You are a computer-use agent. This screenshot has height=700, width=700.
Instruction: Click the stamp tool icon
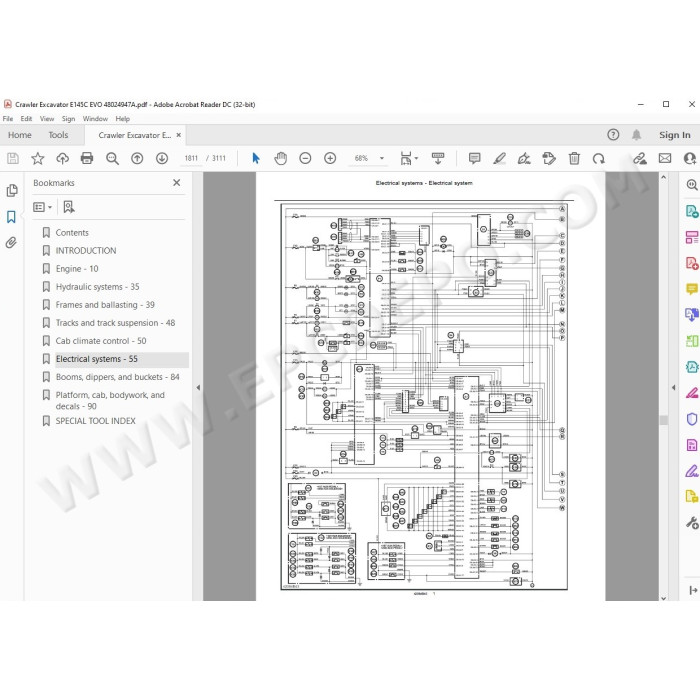click(549, 158)
